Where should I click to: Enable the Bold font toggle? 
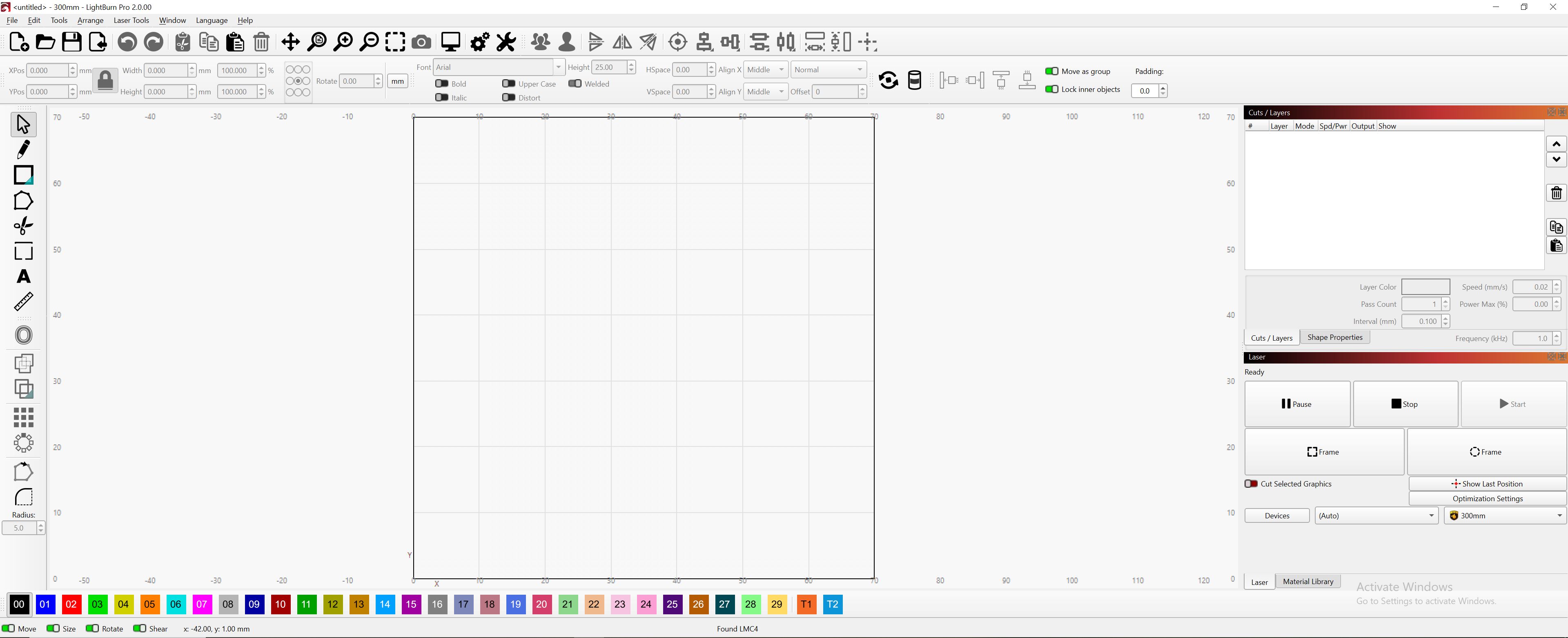pos(442,83)
